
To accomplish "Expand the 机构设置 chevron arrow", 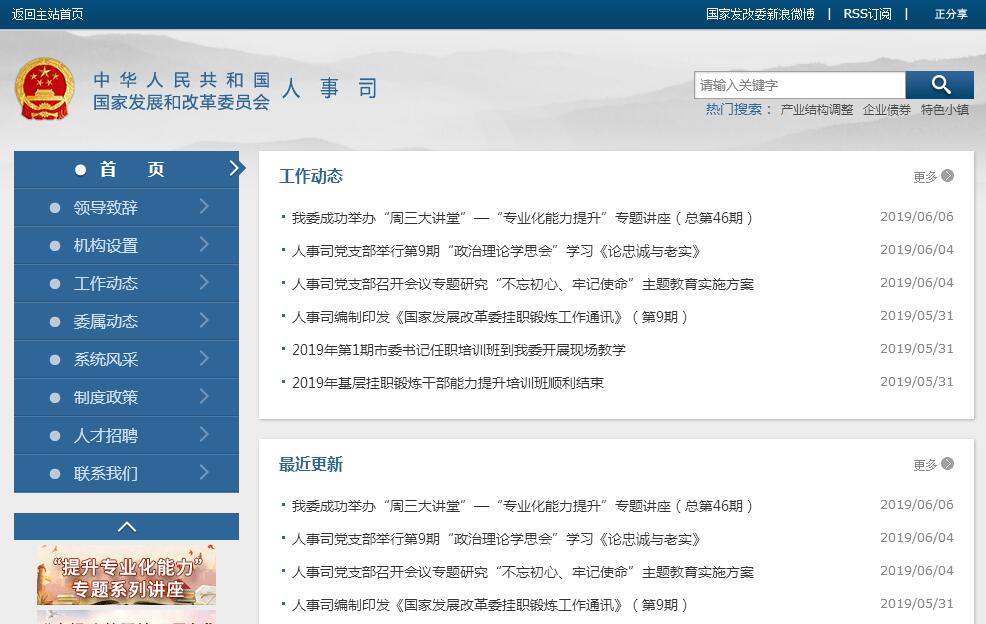I will click(x=204, y=245).
